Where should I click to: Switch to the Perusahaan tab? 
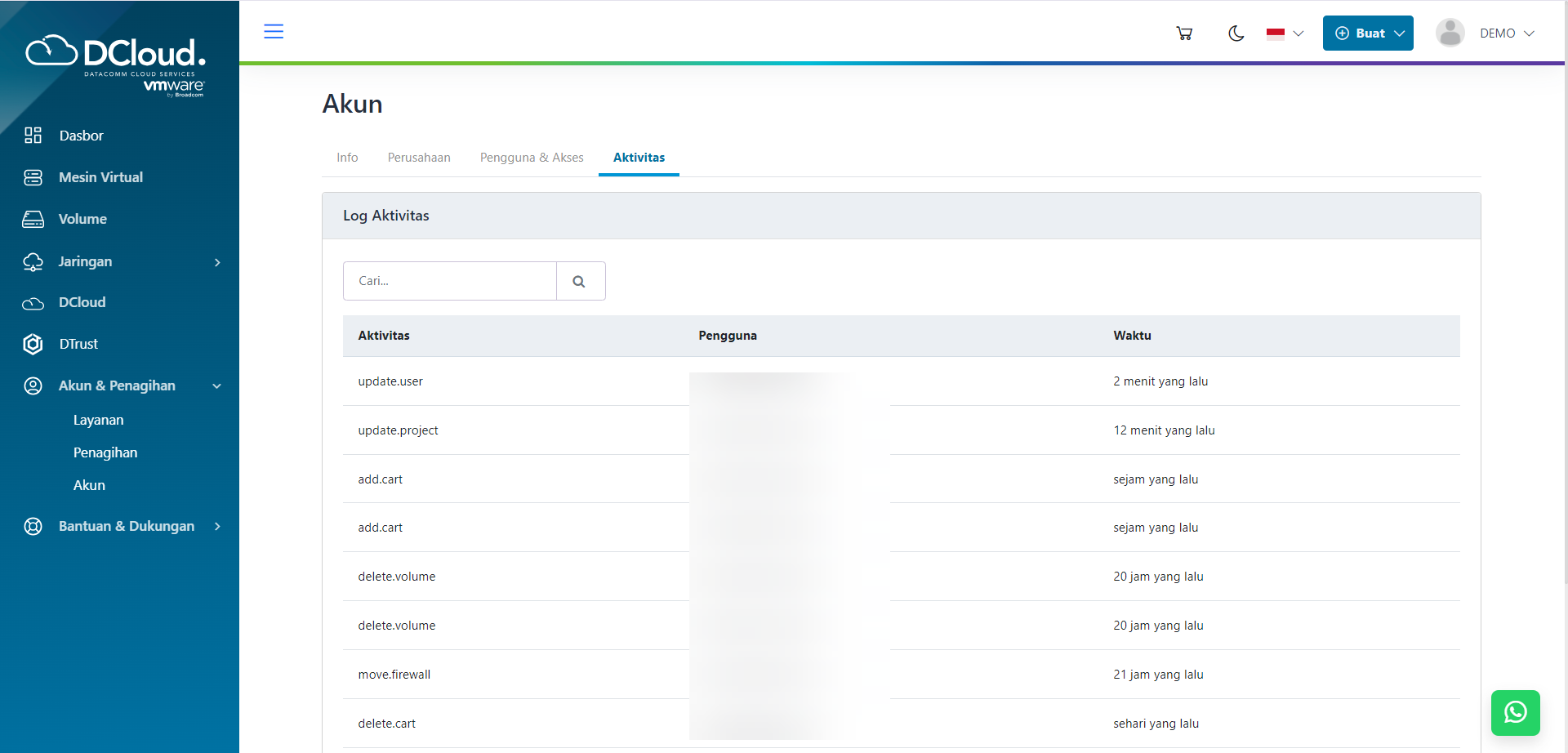point(419,158)
